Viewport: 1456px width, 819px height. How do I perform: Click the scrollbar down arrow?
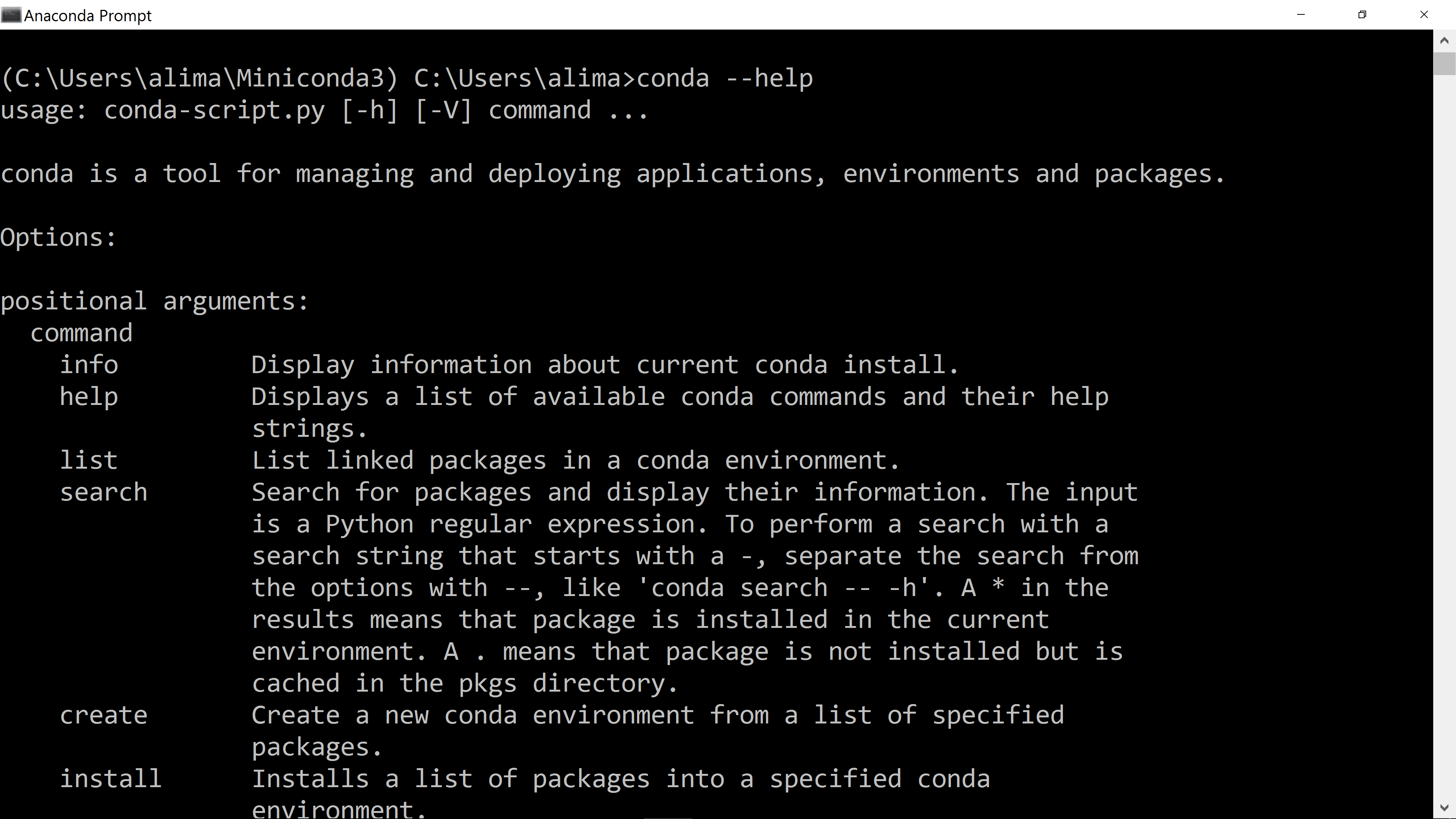click(x=1445, y=807)
